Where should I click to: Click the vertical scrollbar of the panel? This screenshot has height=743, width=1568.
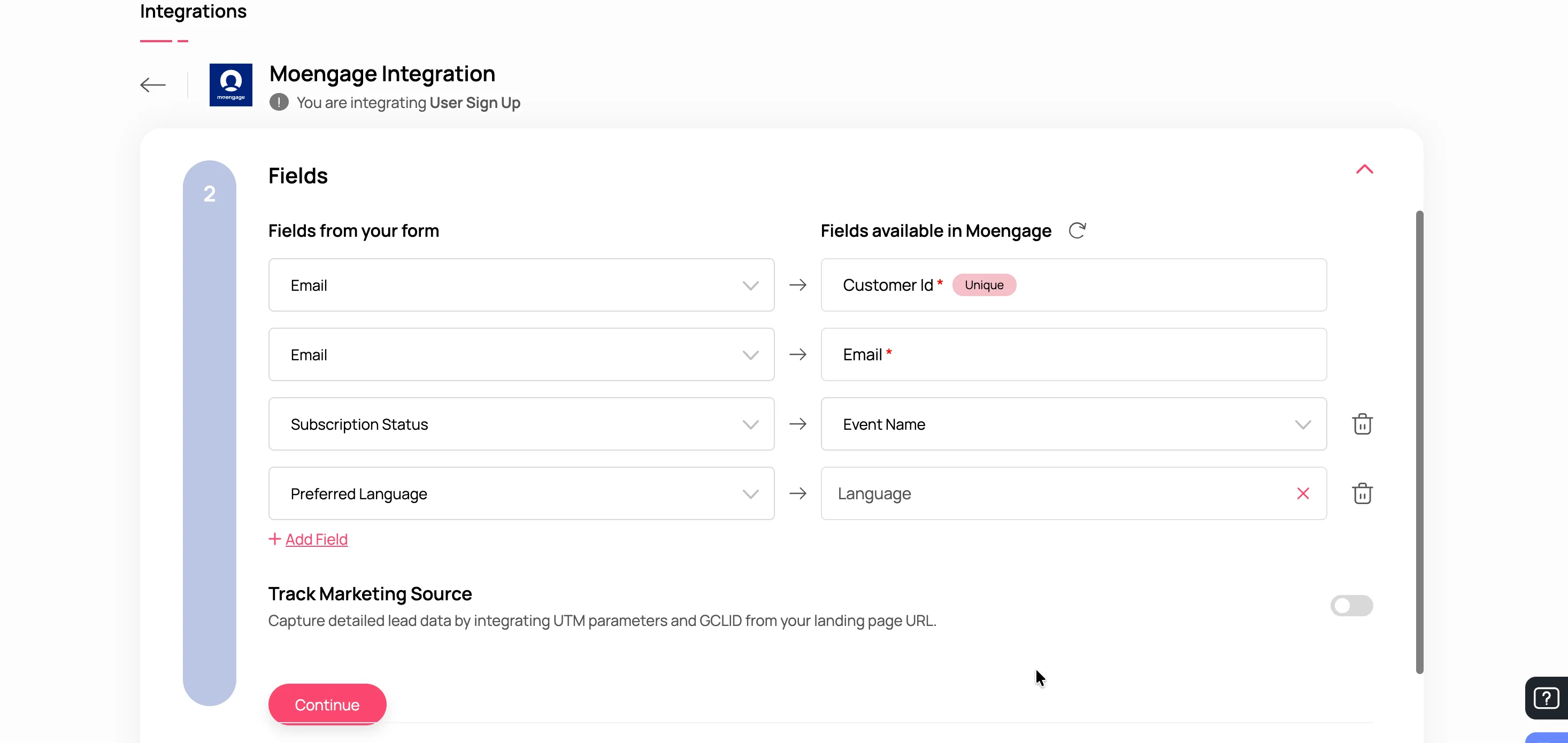(1419, 442)
